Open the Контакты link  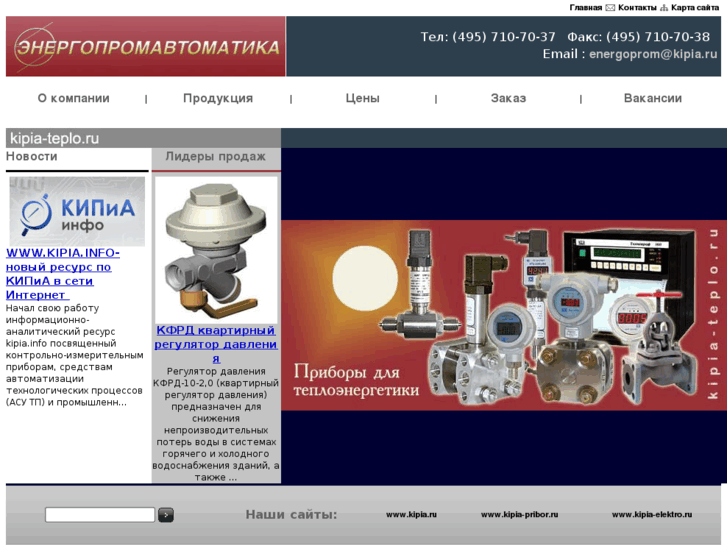coord(637,7)
